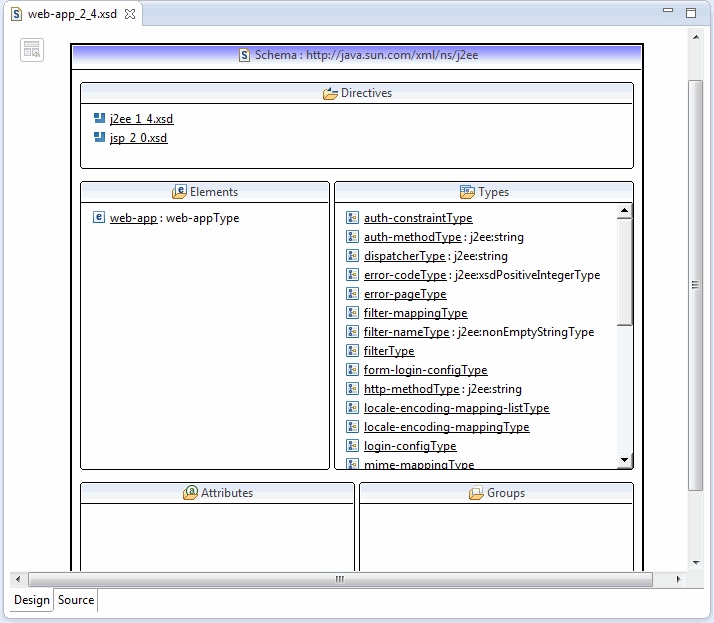Viewport: 714px width, 623px height.
Task: Click the horizontal scroll left arrow
Action: click(18, 579)
